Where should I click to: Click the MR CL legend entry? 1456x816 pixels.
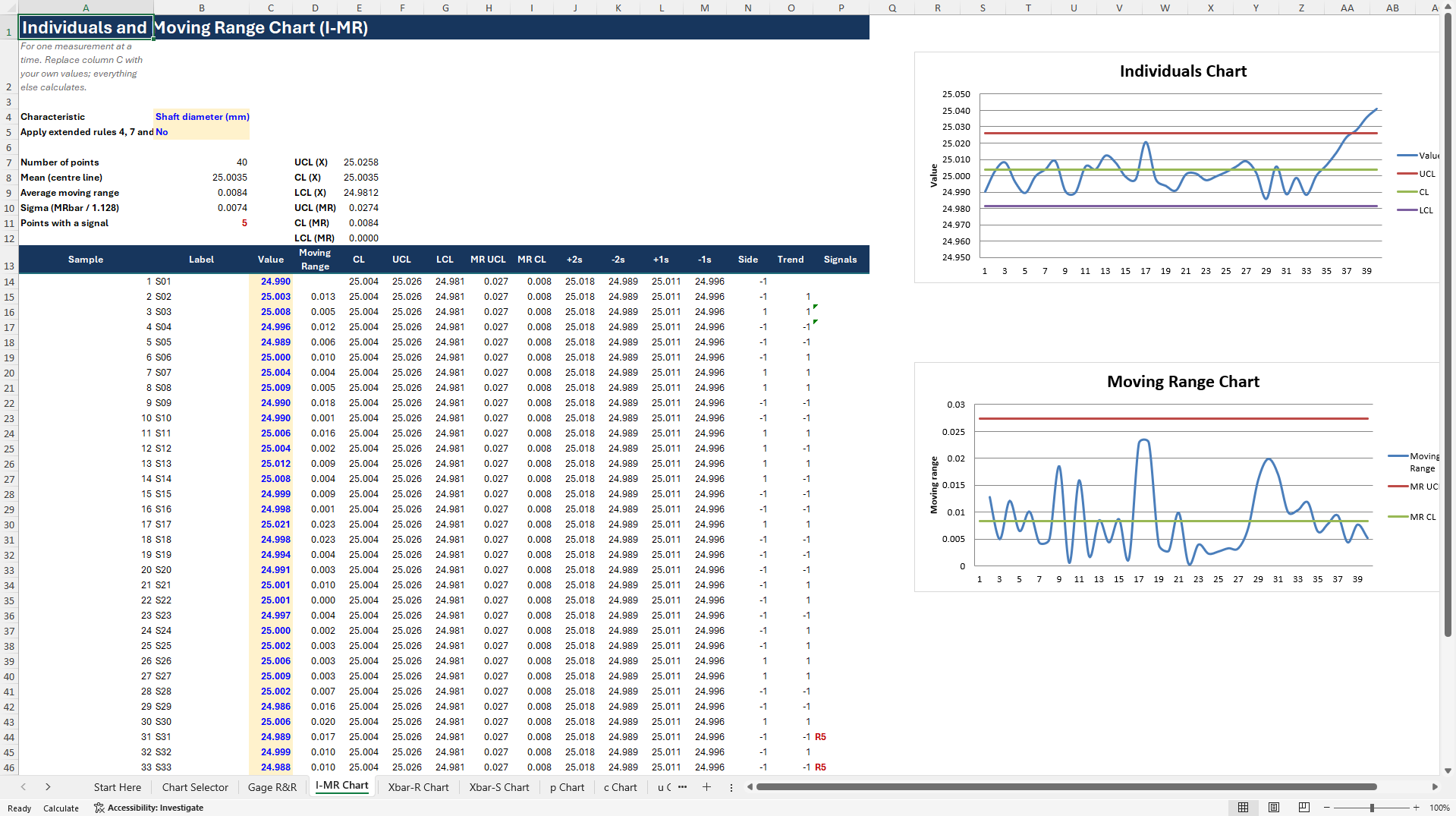coord(1412,517)
